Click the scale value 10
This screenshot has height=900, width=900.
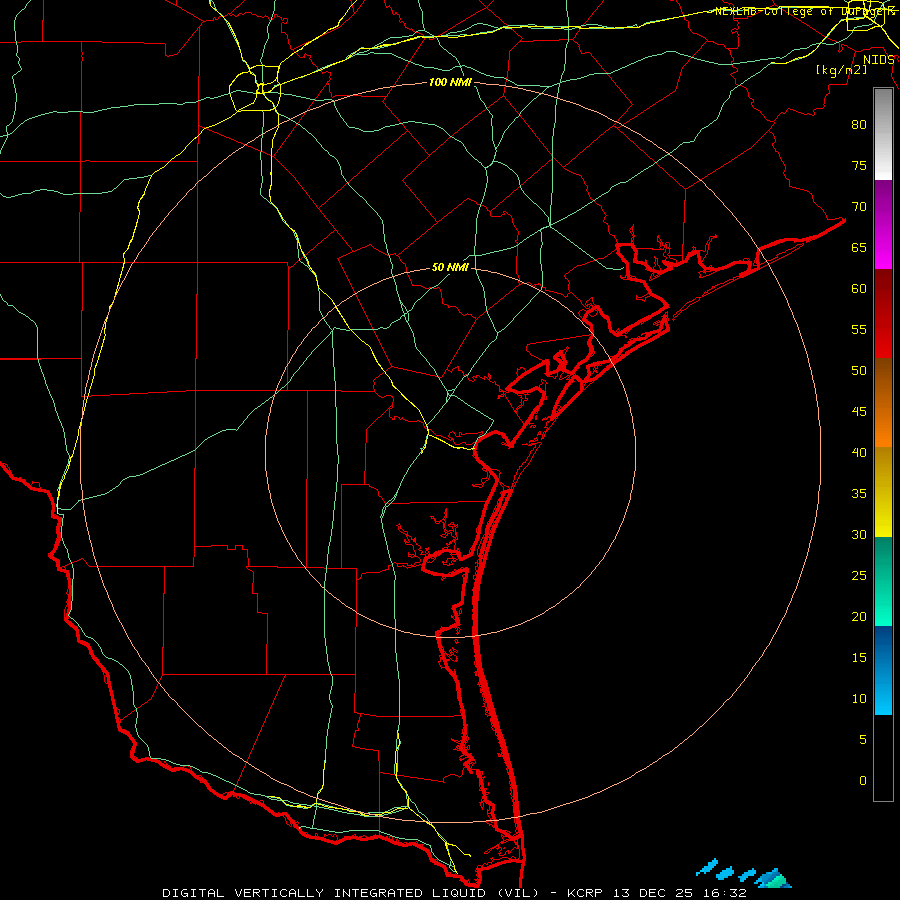point(859,699)
